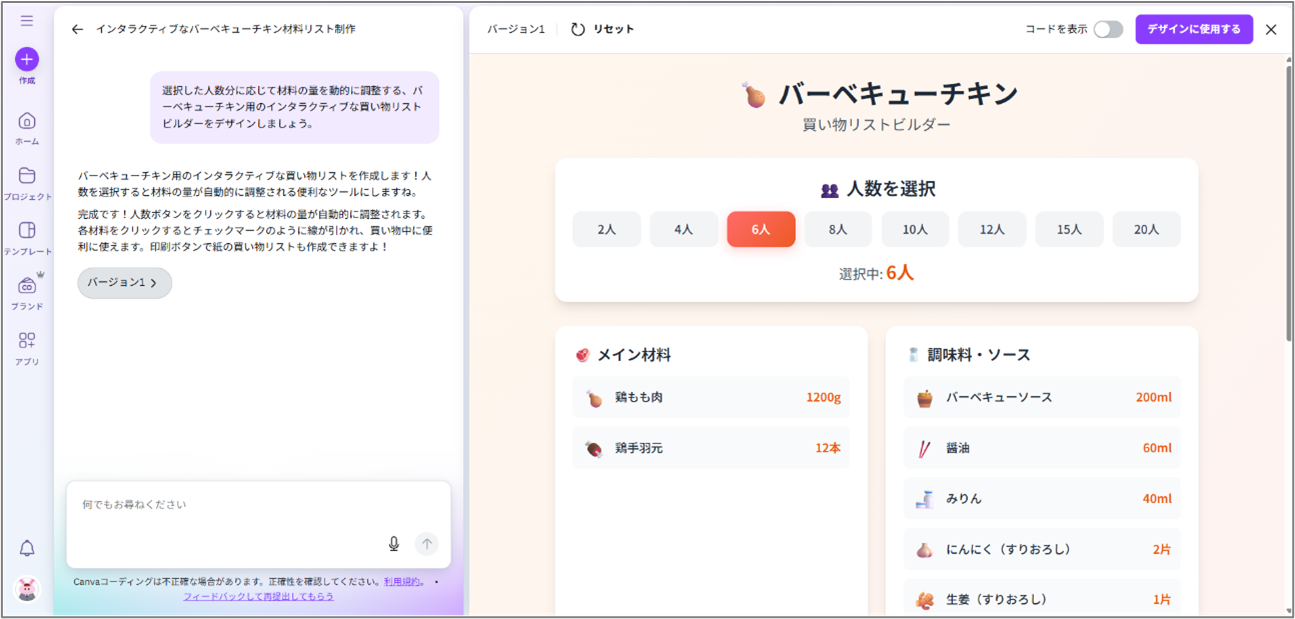This screenshot has width=1295, height=619.
Task: Open the notifications bell icon
Action: 27,548
